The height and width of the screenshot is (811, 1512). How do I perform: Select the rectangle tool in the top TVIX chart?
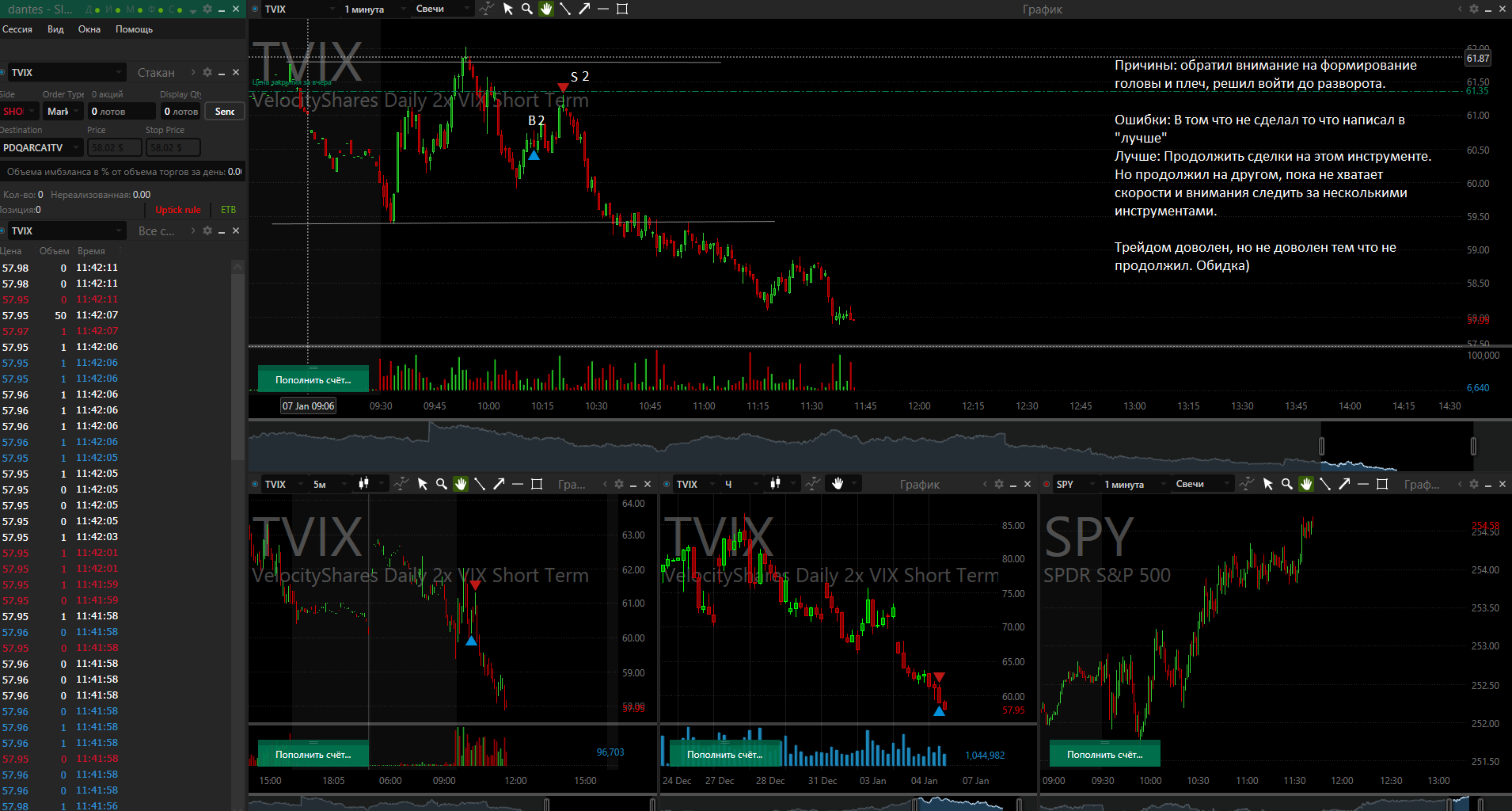coord(622,9)
